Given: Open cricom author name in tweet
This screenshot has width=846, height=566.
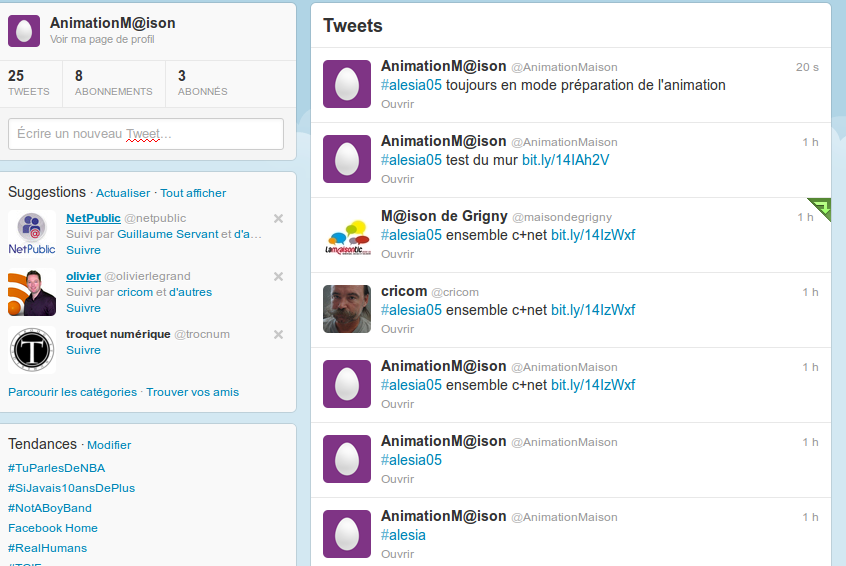Looking at the screenshot, I should point(404,291).
